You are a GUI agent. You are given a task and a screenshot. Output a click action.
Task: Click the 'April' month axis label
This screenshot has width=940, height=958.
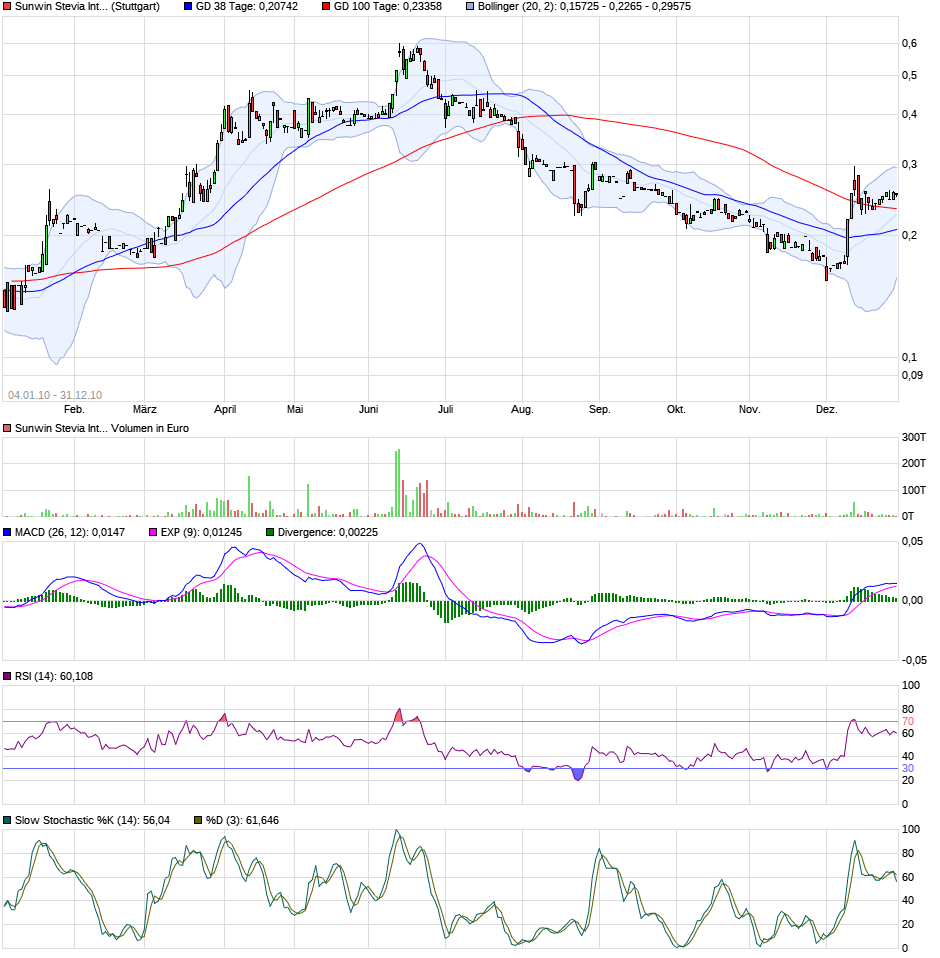tap(225, 409)
